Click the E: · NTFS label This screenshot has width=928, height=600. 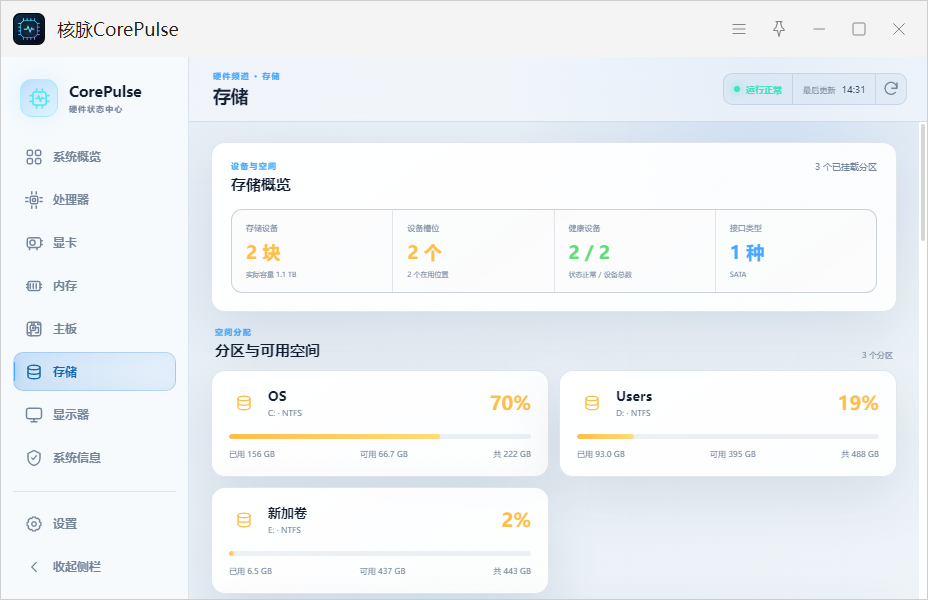click(284, 530)
